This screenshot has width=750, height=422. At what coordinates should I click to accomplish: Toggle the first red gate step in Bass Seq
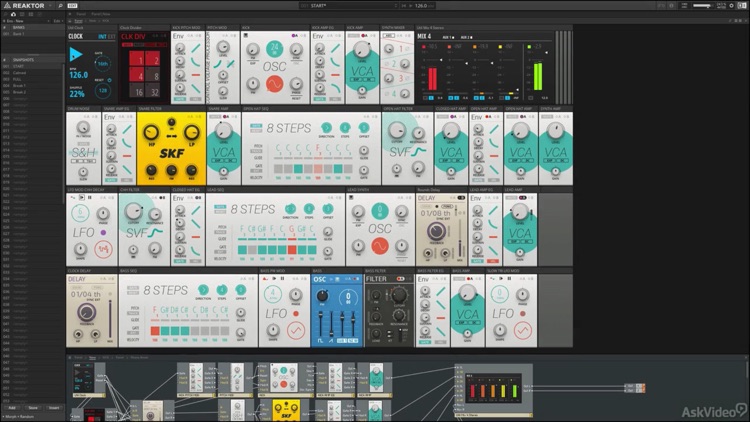point(155,331)
